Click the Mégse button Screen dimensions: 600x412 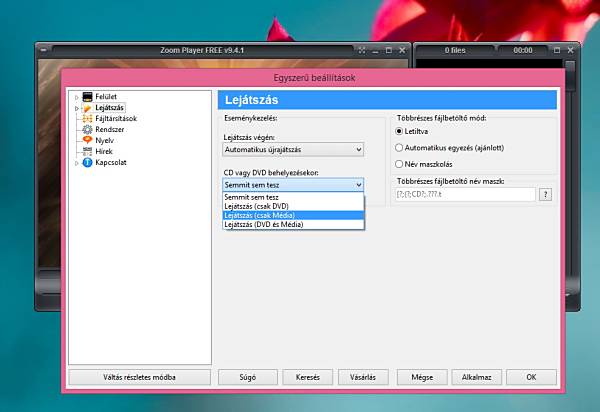[x=422, y=377]
